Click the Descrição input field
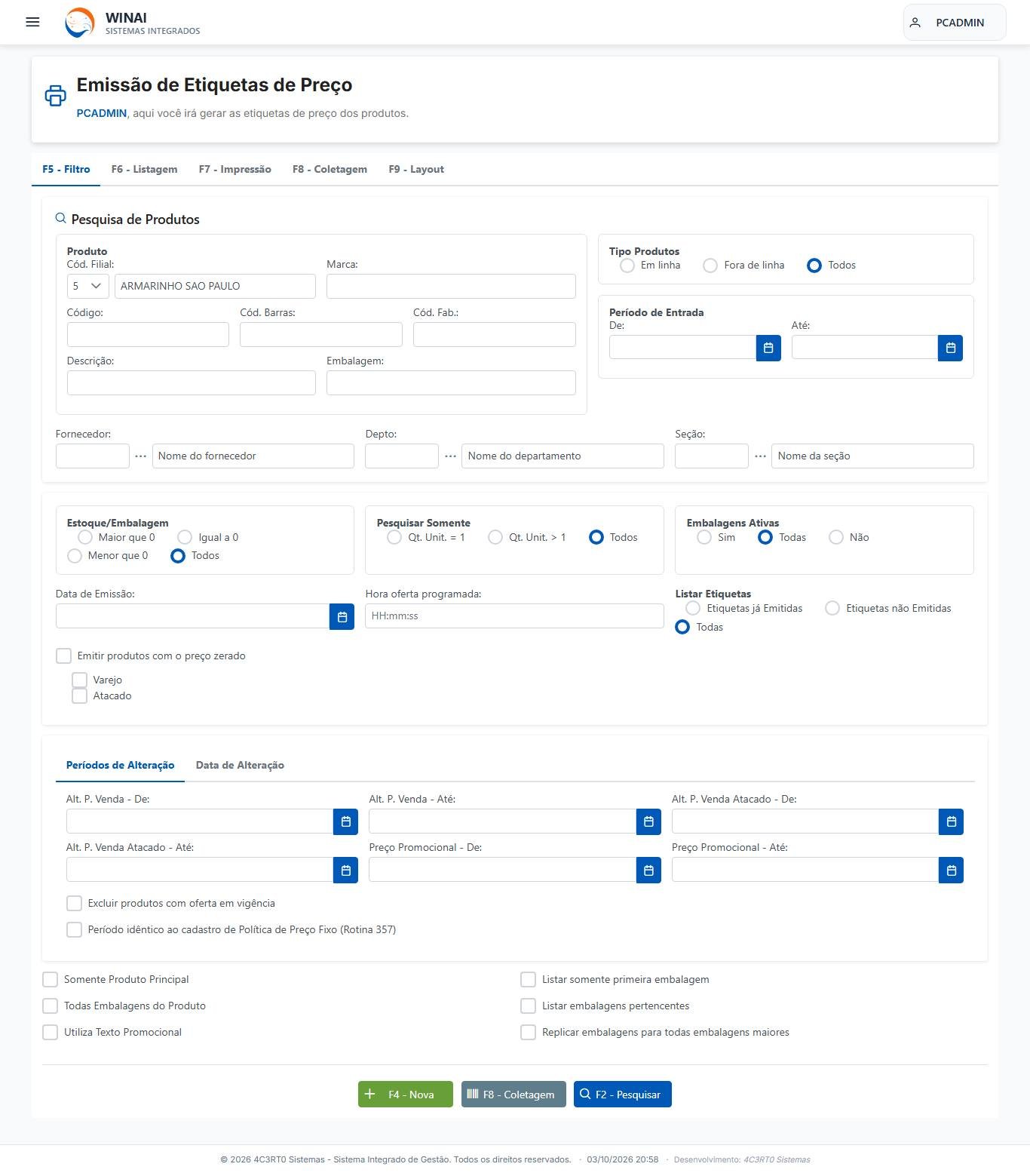Screen dimensions: 1030x1176 (x=192, y=382)
